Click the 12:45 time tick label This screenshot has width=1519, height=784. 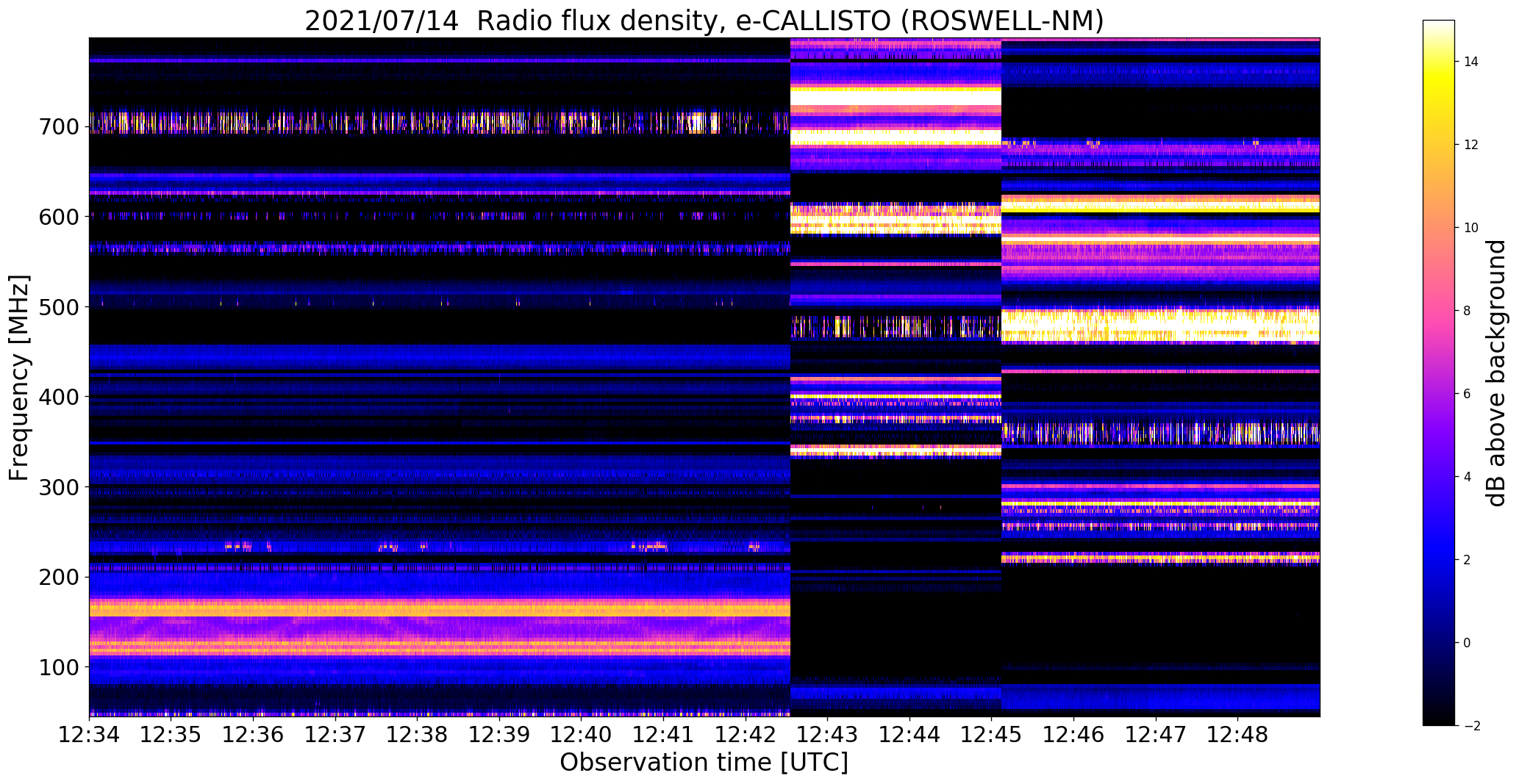coord(992,735)
